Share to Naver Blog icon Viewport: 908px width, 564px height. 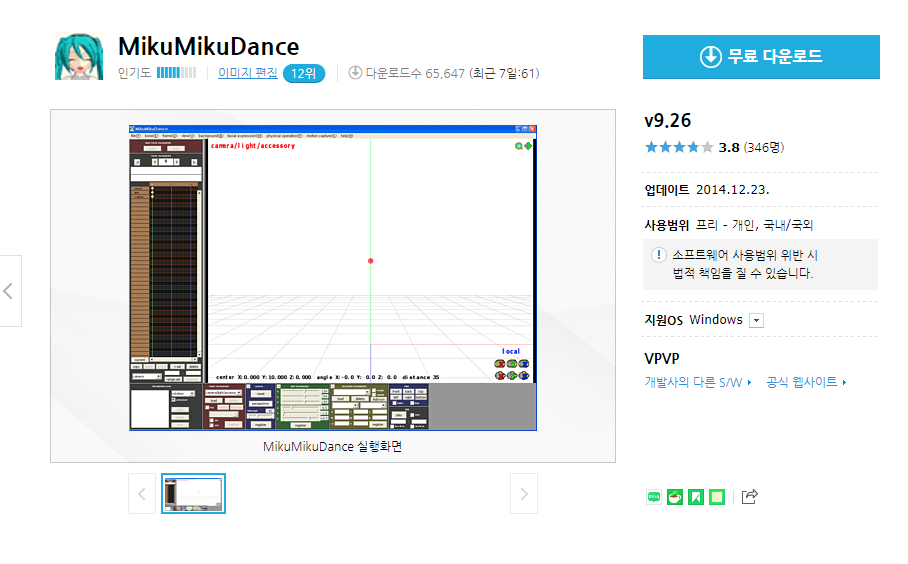click(x=654, y=497)
